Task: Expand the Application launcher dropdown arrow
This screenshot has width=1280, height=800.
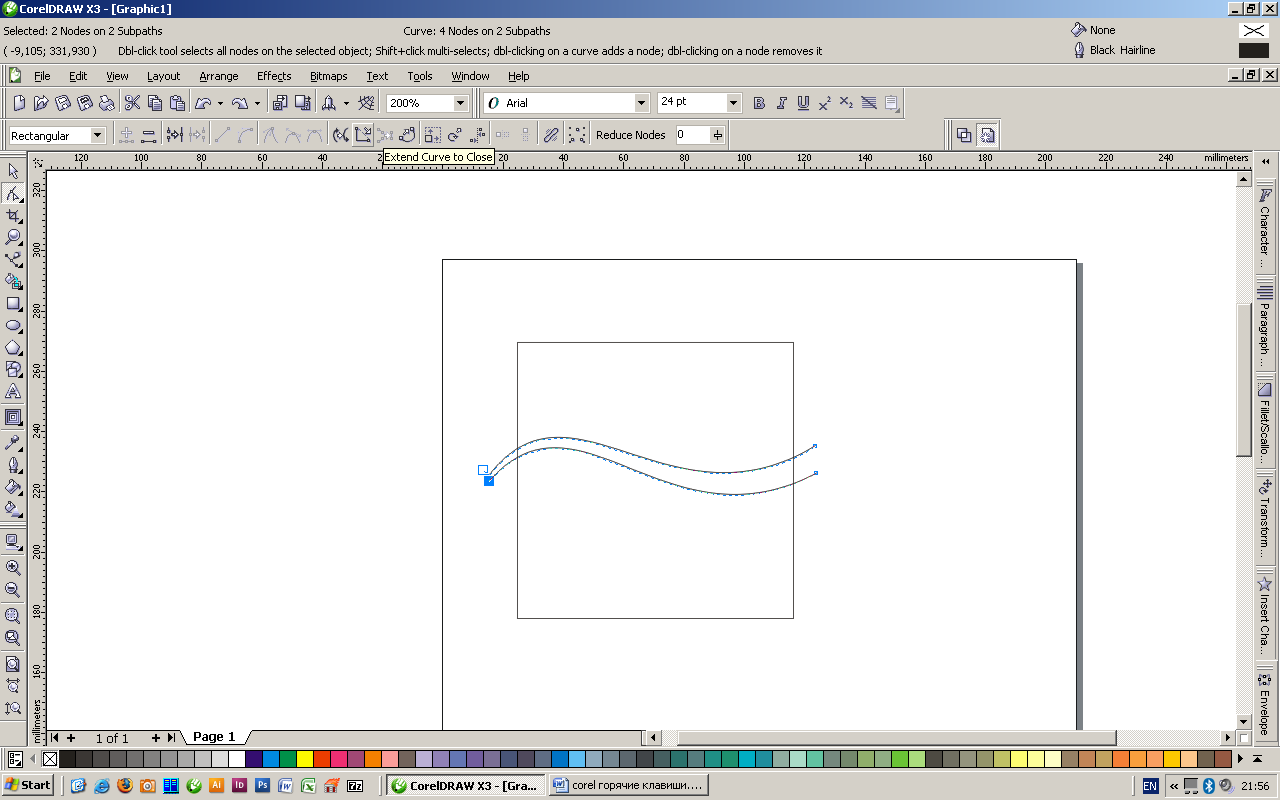Action: pyautogui.click(x=346, y=103)
